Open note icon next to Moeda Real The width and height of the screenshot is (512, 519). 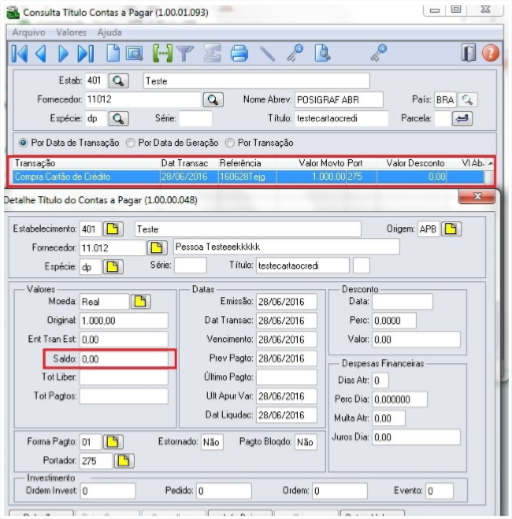click(x=140, y=301)
